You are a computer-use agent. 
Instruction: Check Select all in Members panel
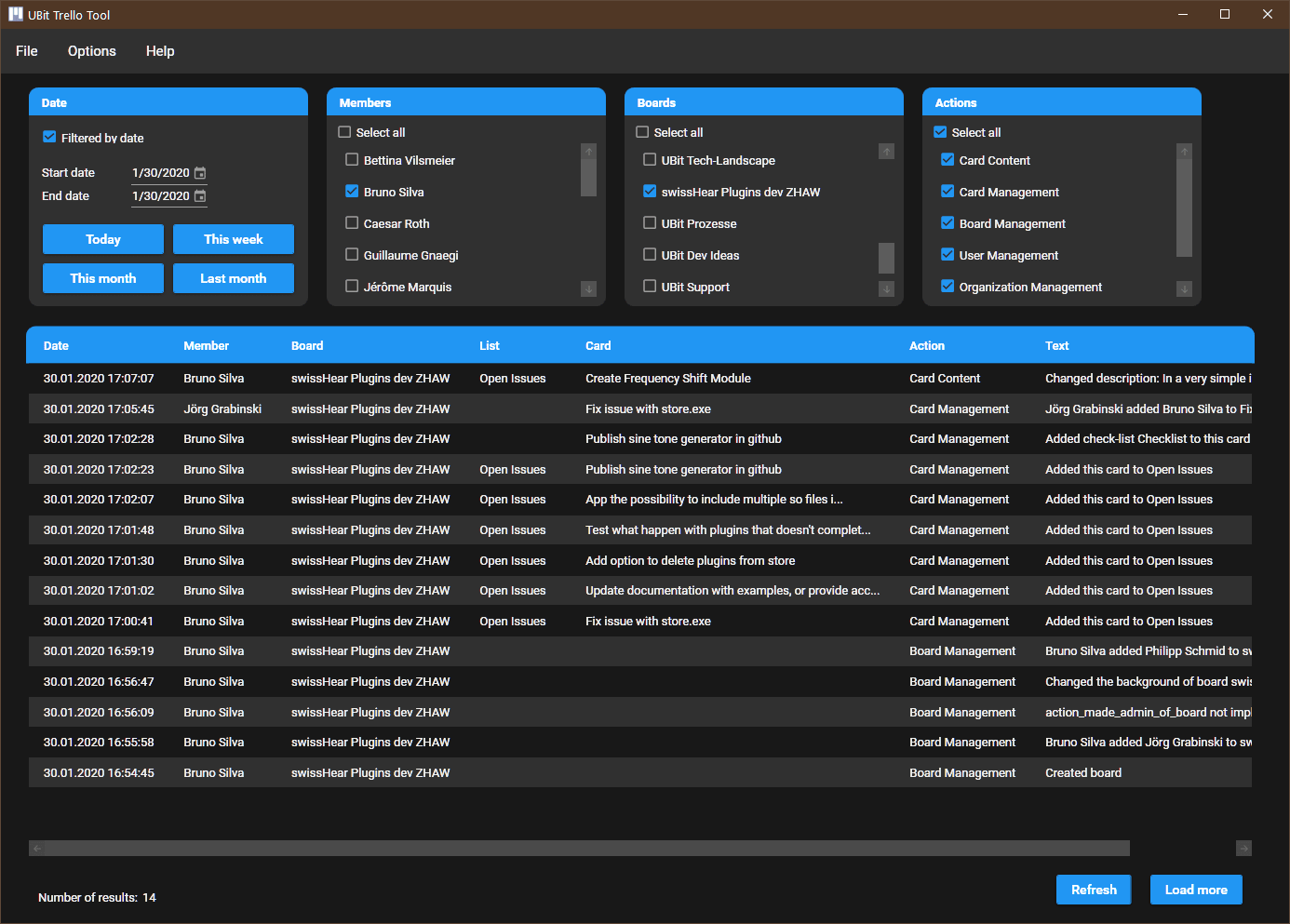click(344, 132)
